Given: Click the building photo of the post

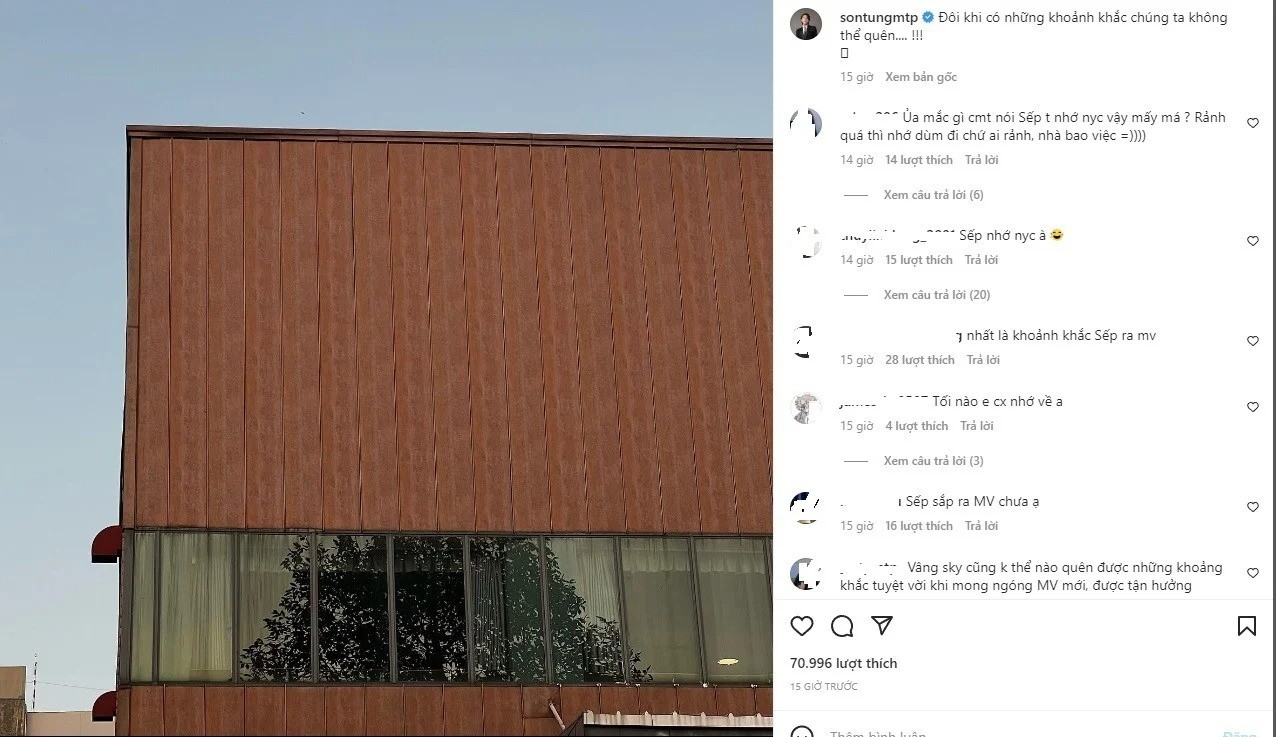Looking at the screenshot, I should tap(386, 368).
